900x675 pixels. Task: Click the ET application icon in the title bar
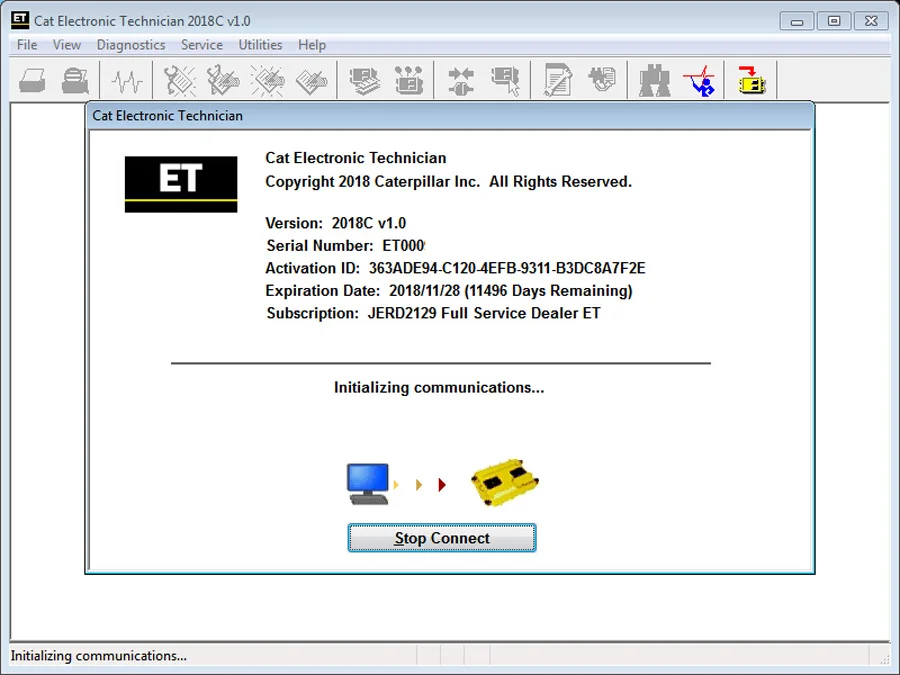click(20, 20)
